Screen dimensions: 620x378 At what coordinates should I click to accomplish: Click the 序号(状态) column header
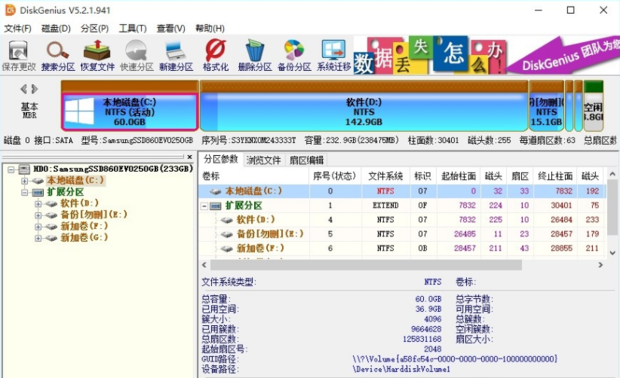tap(335, 176)
